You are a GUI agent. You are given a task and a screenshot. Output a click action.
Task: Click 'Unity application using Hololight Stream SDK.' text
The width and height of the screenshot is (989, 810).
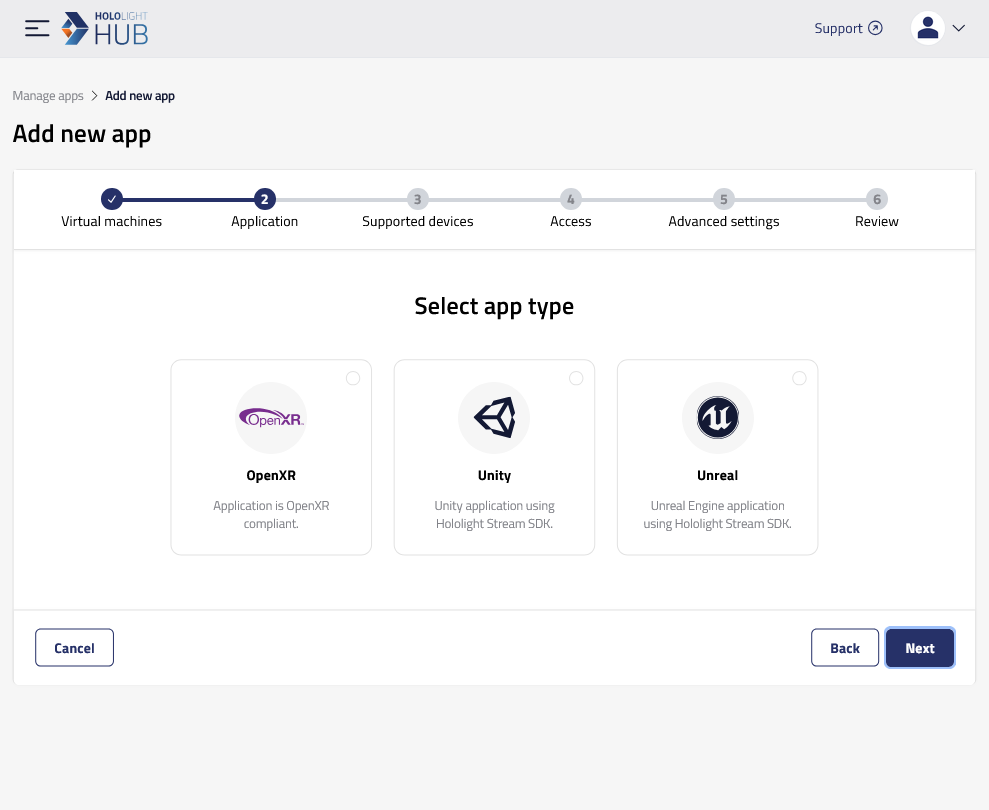point(494,515)
